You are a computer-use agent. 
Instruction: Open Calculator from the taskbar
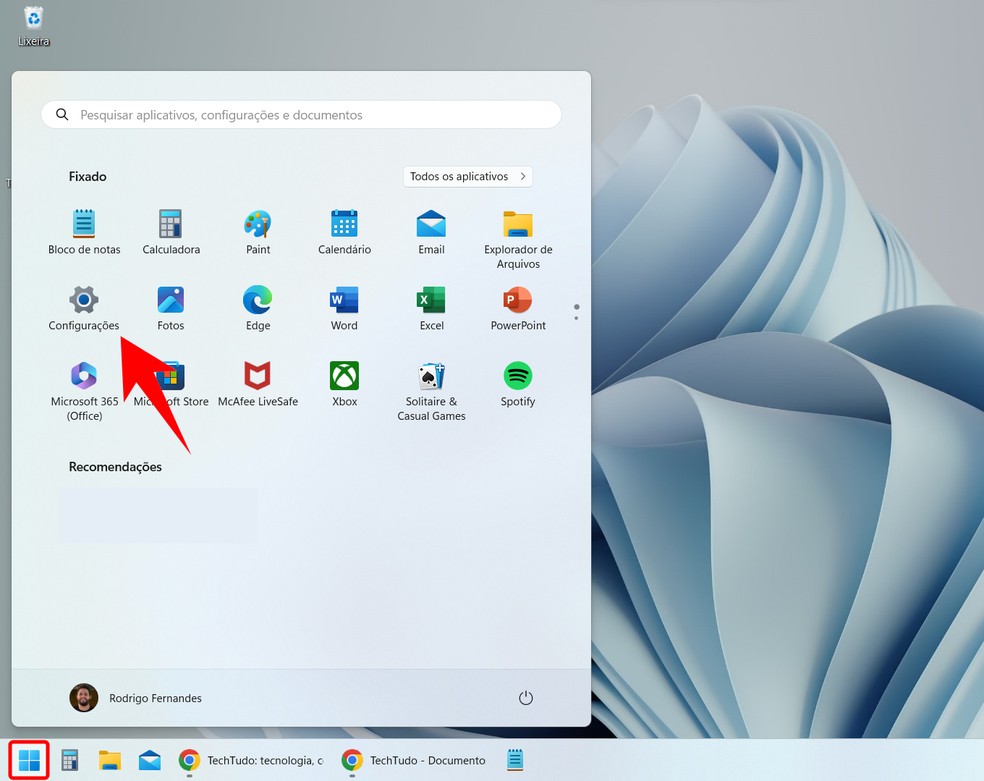(70, 760)
